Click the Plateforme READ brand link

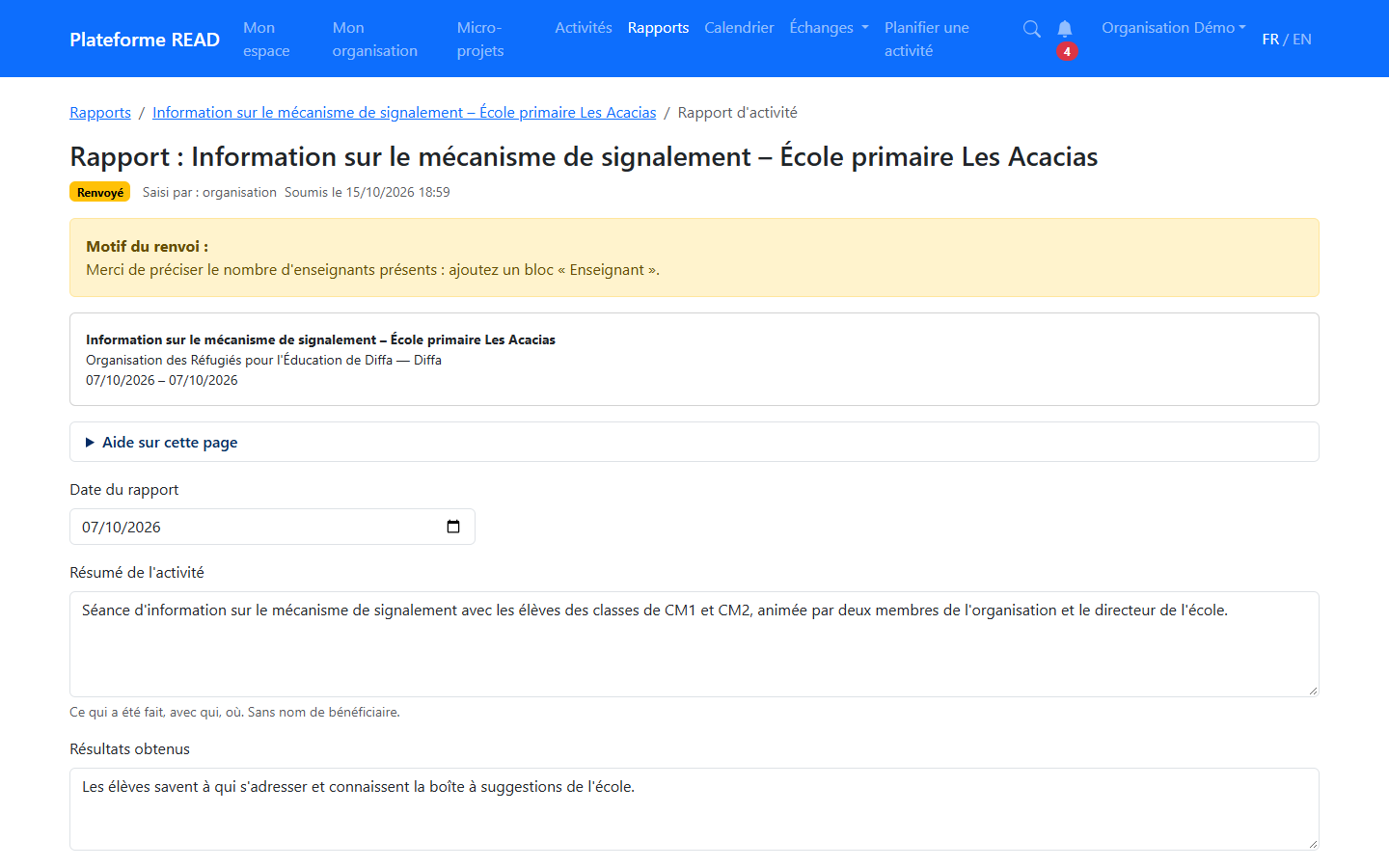[x=145, y=40]
